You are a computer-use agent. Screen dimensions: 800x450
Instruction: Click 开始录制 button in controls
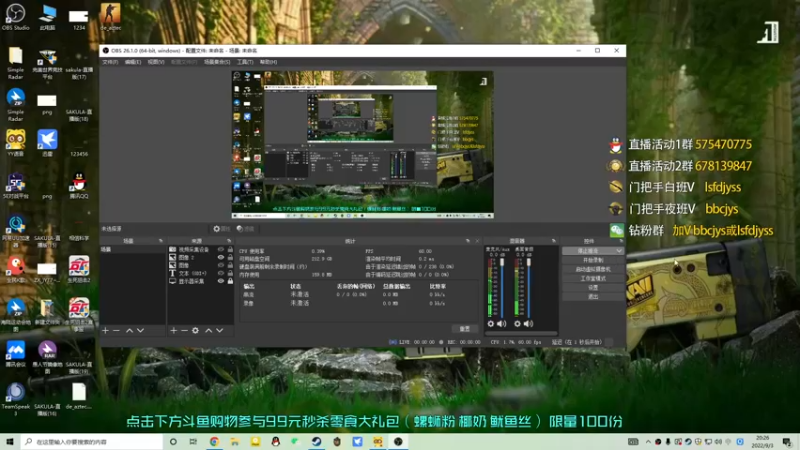click(593, 260)
